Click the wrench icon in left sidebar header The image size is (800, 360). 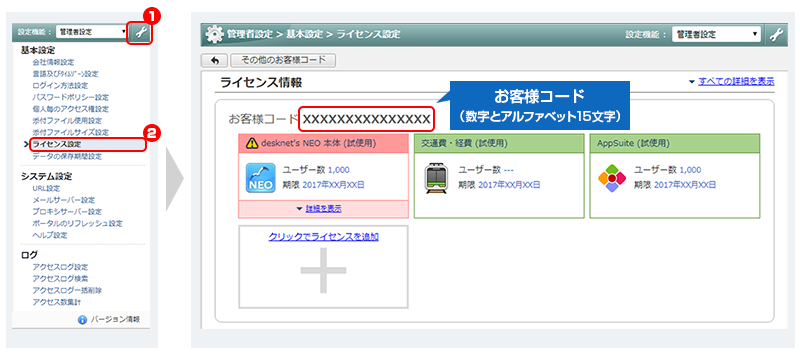[140, 34]
